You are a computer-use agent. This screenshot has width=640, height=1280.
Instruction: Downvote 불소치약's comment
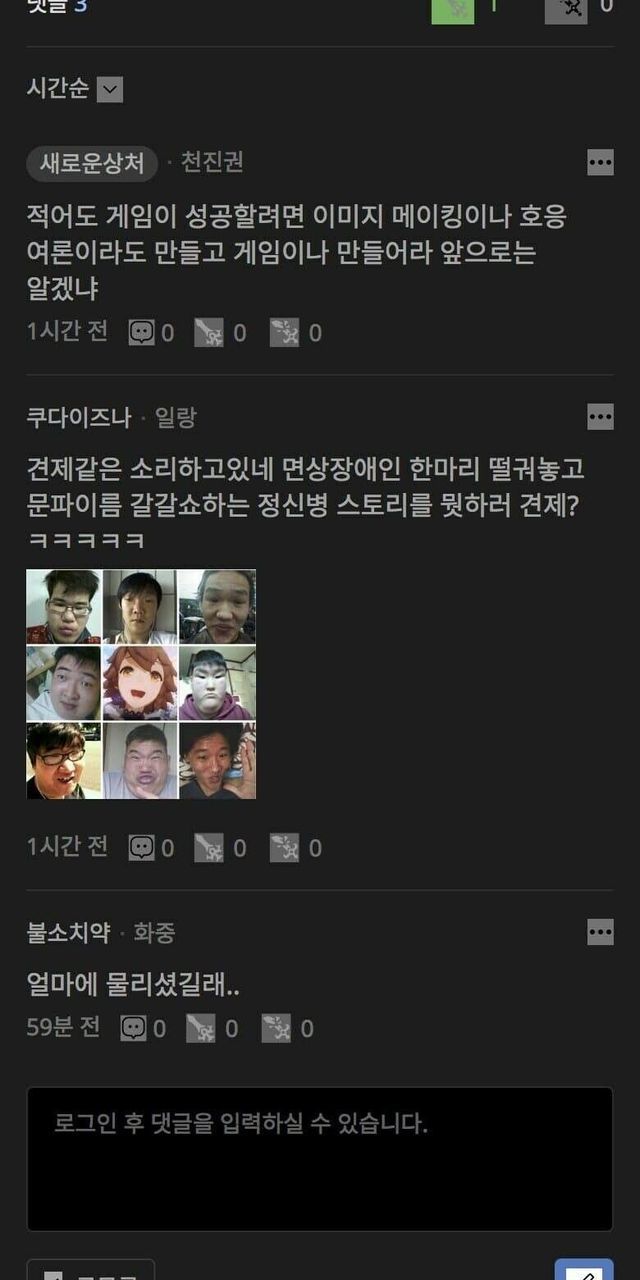point(276,1028)
